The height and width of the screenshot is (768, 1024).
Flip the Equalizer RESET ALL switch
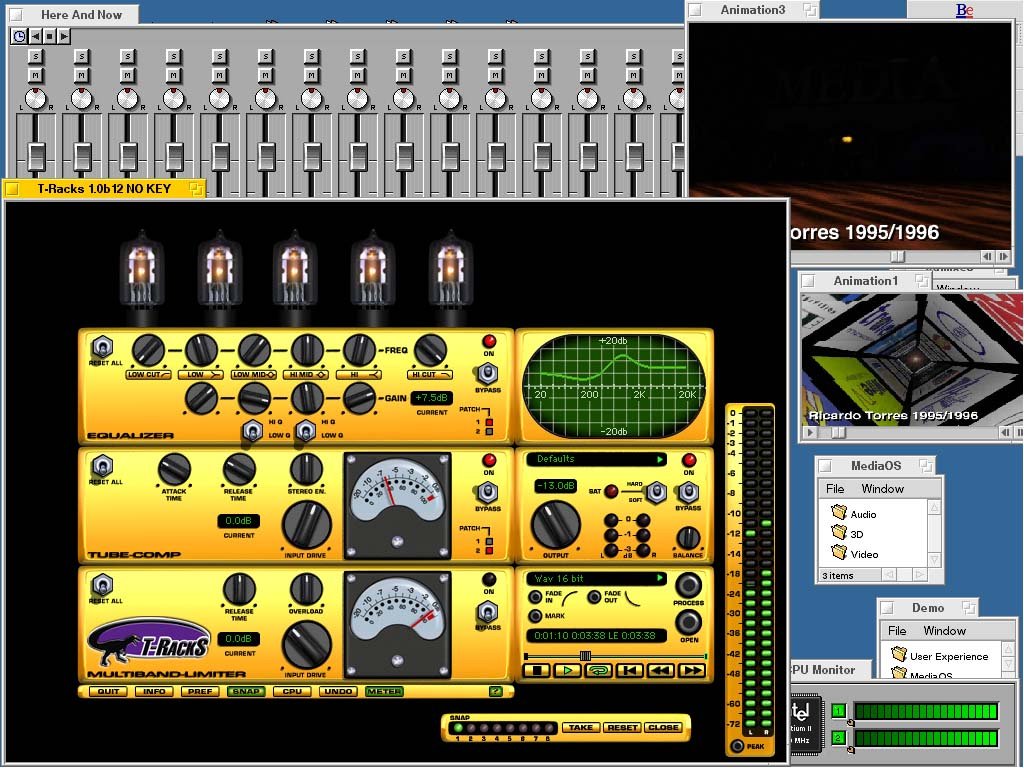(102, 346)
